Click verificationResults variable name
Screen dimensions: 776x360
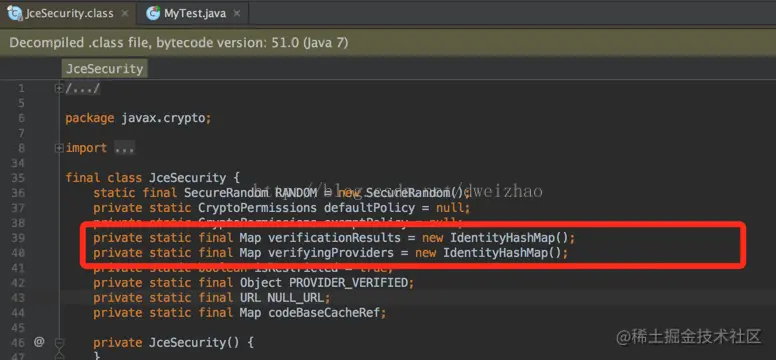click(x=335, y=238)
